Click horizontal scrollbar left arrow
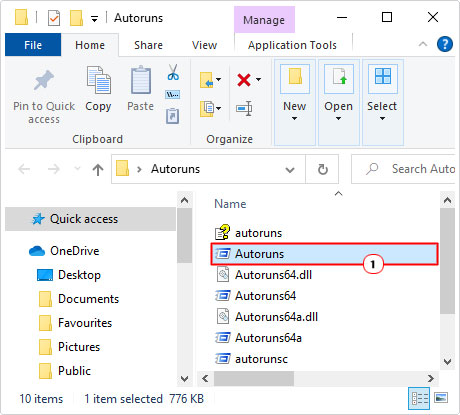Screen dimensions: 460x415 click(x=205, y=378)
